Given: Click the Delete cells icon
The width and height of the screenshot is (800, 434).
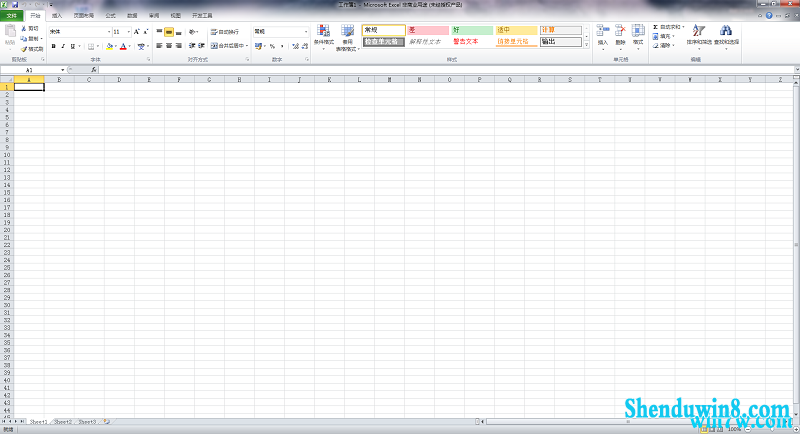Looking at the screenshot, I should 620,31.
